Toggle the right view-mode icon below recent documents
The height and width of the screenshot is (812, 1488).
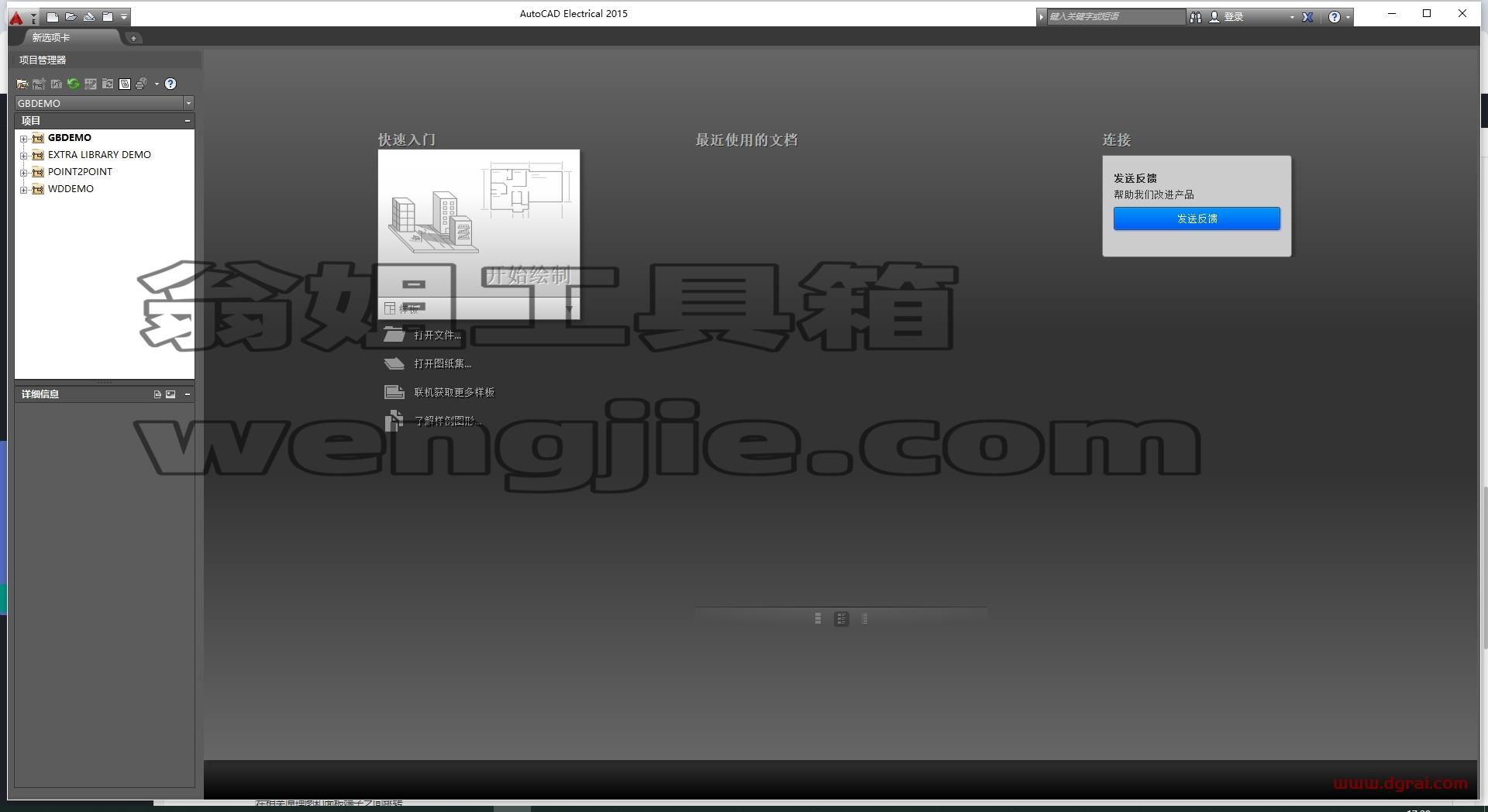tap(865, 619)
